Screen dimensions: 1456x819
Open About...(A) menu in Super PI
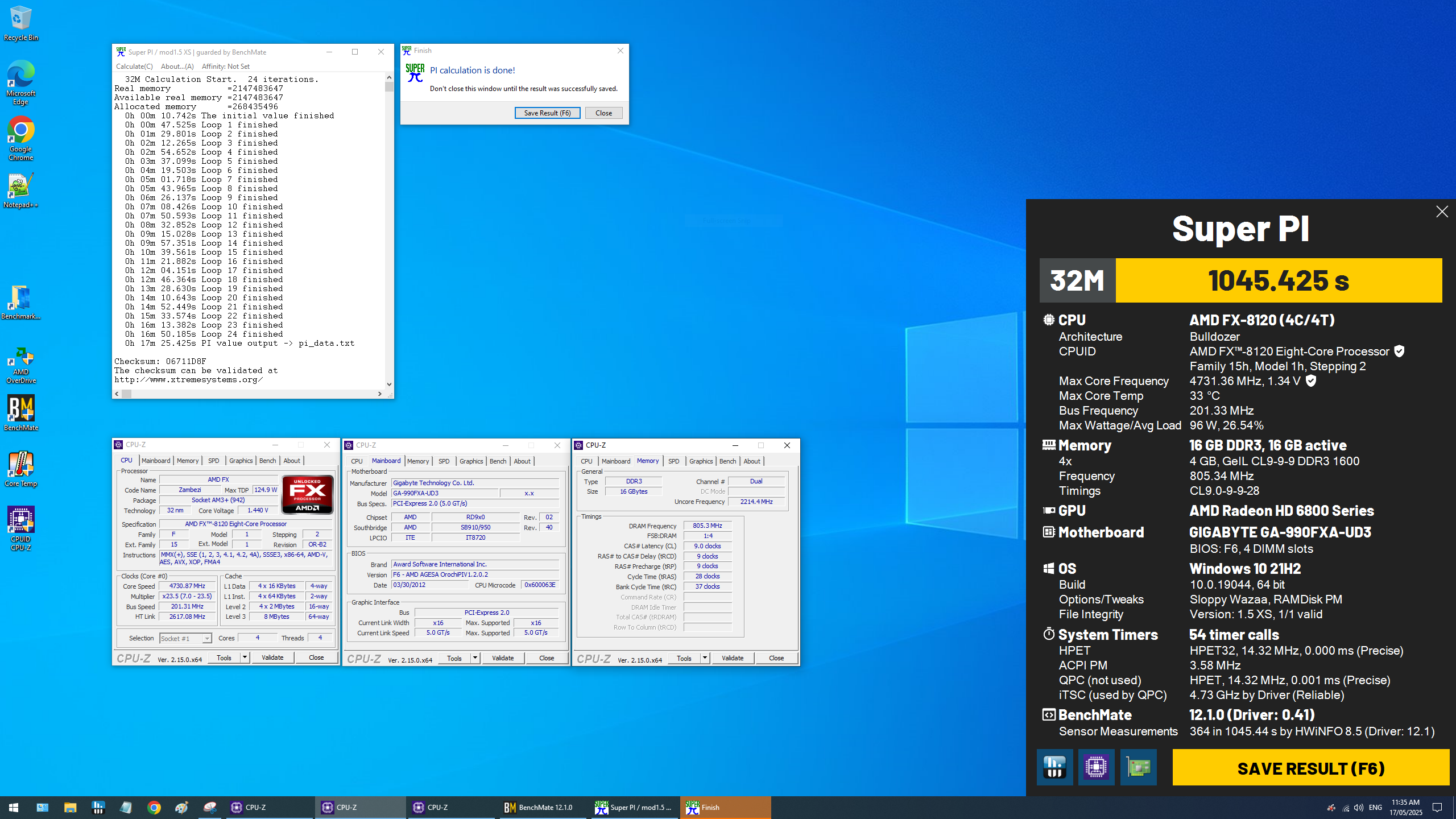pos(177,67)
